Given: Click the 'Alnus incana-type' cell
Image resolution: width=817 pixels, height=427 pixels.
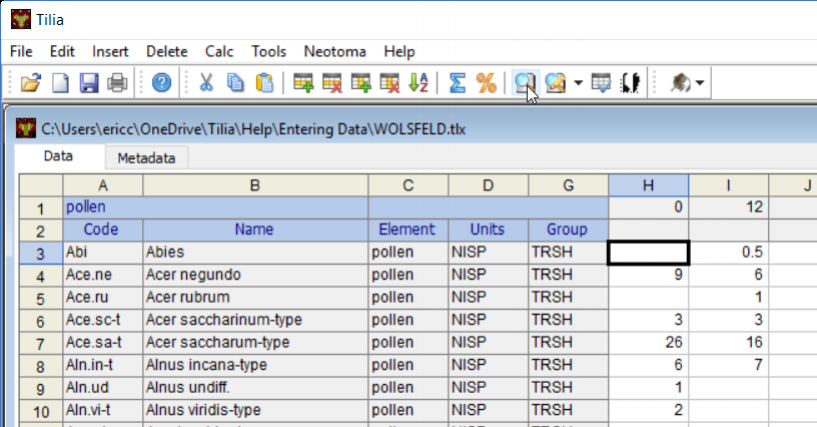Looking at the screenshot, I should pos(255,365).
